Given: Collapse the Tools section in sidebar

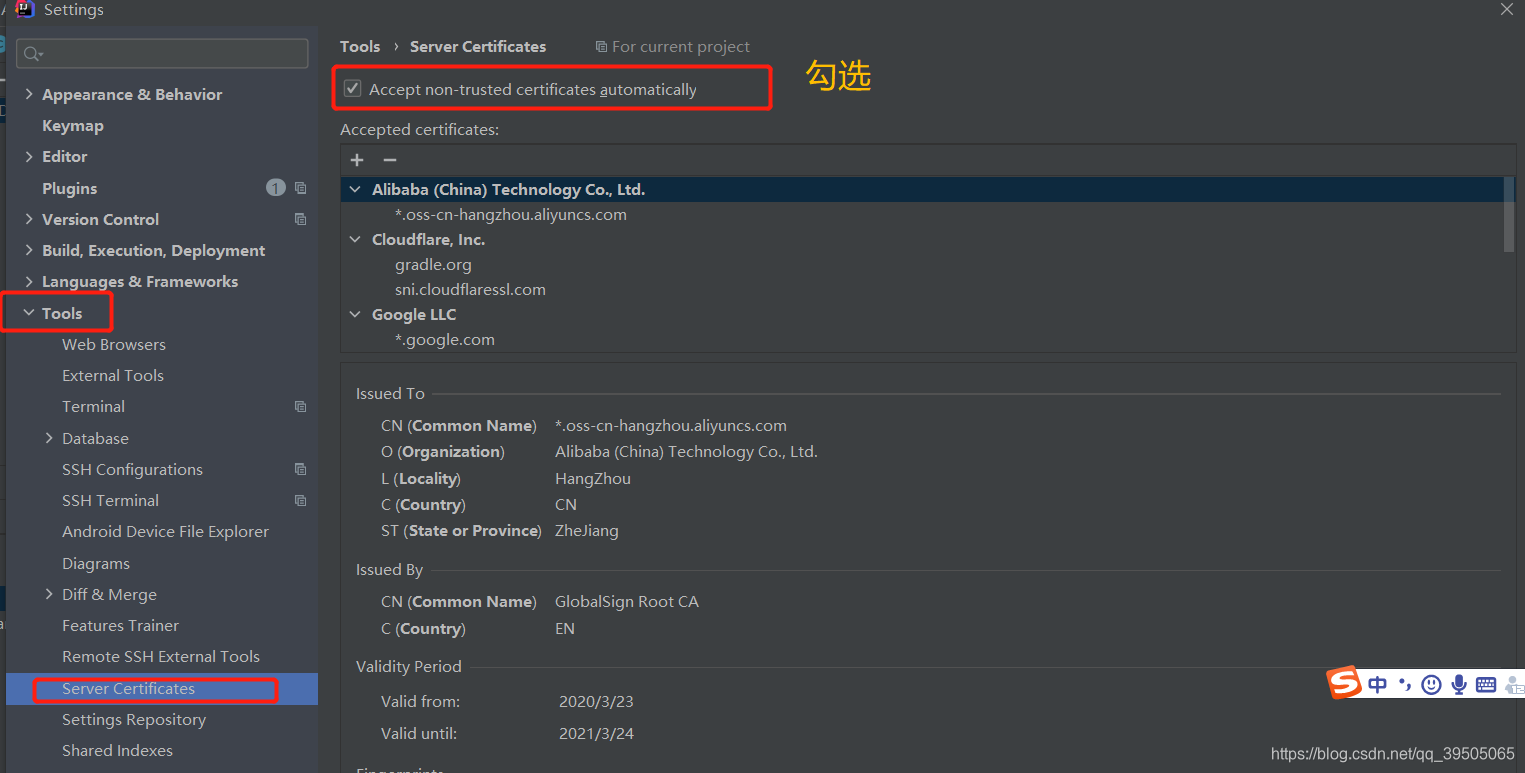Looking at the screenshot, I should 28,312.
